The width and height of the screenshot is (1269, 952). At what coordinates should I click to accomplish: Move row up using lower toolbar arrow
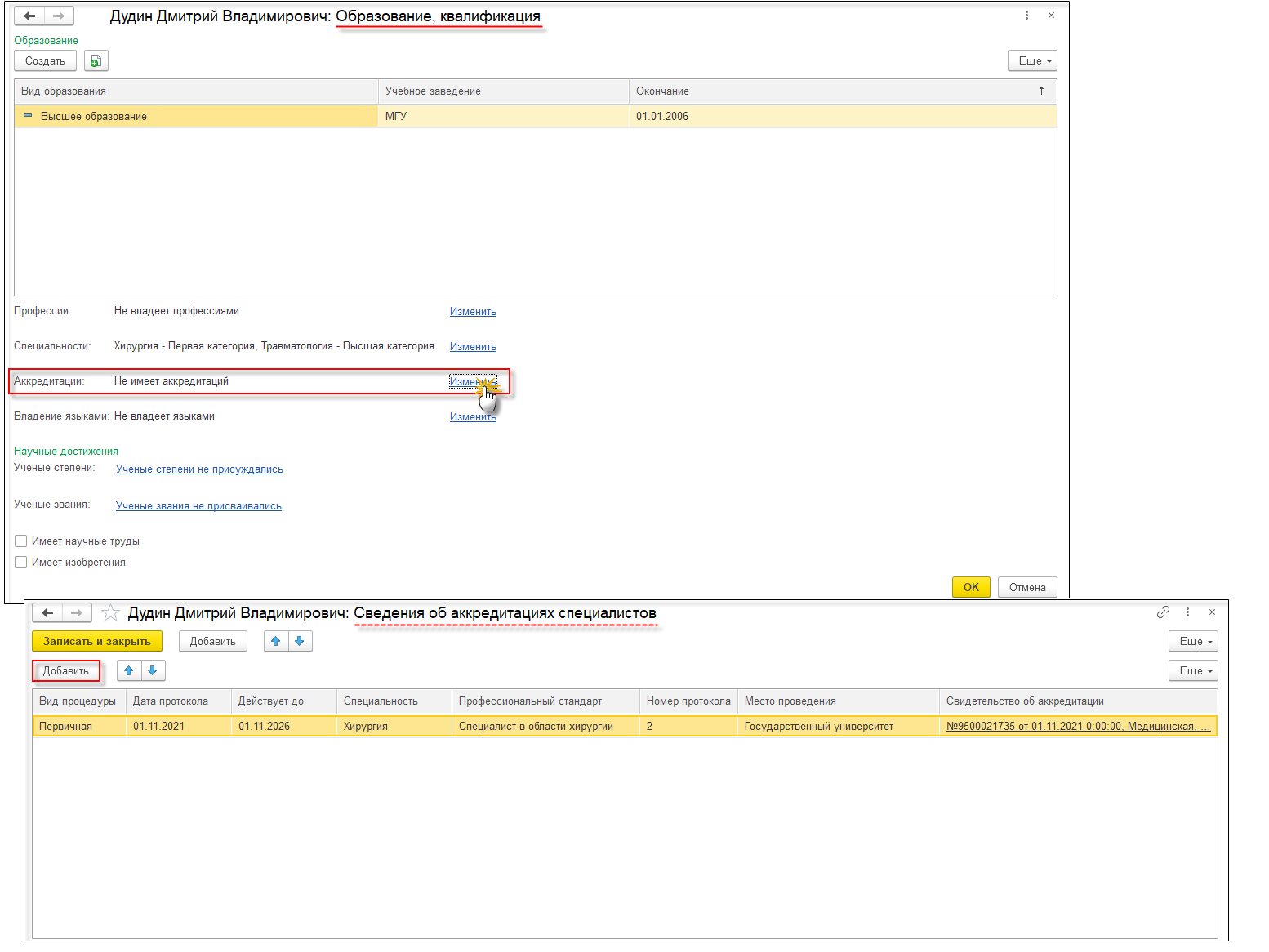[x=129, y=670]
